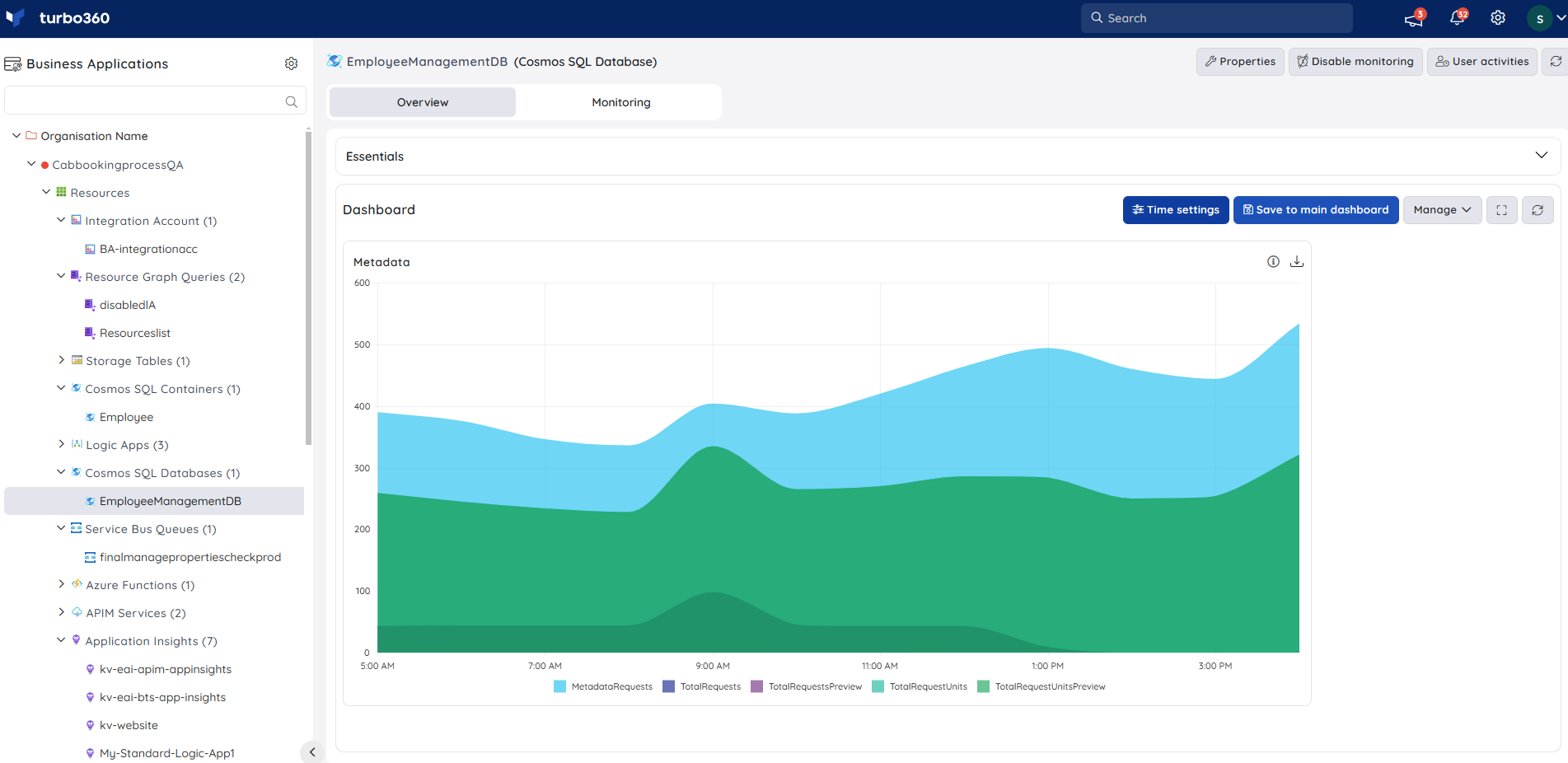Expand Storage Tables group
The image size is (1568, 763).
coord(61,360)
